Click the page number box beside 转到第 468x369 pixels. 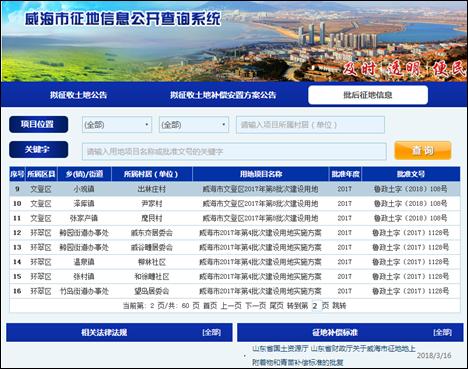click(x=315, y=306)
